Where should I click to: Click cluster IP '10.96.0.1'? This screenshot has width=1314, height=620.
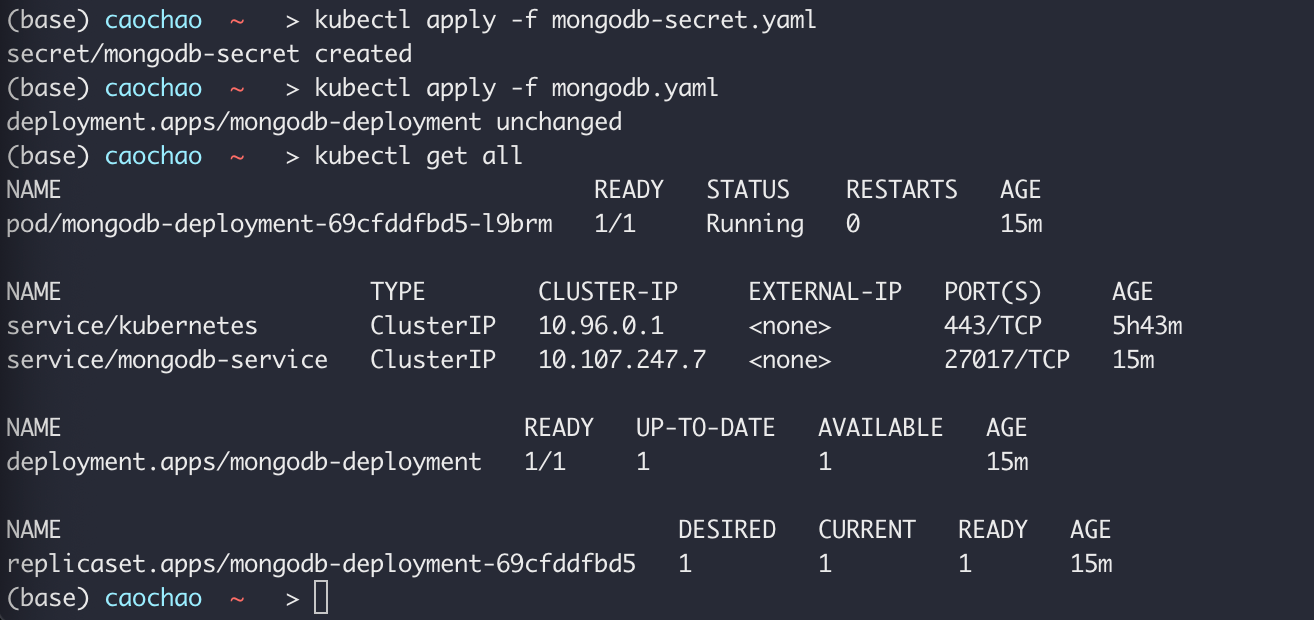pyautogui.click(x=601, y=326)
